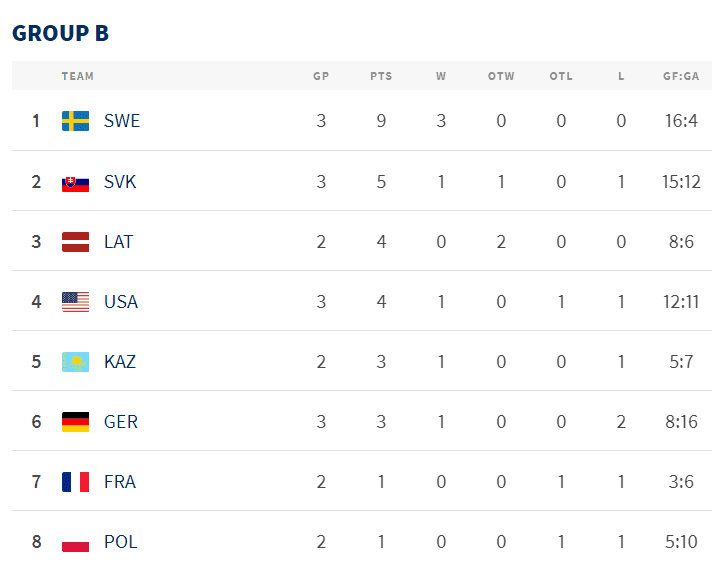Click Sweden's 16:4 goal difference cell
Viewport: 721px width, 565px height.
point(681,121)
